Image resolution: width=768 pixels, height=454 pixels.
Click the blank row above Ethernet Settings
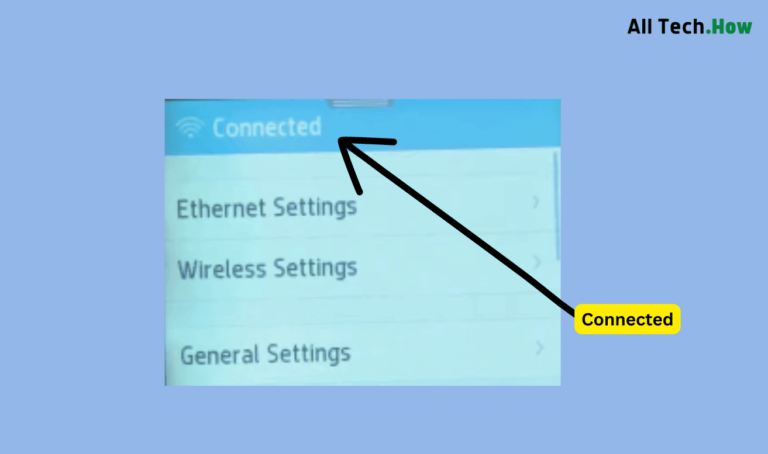(x=360, y=167)
